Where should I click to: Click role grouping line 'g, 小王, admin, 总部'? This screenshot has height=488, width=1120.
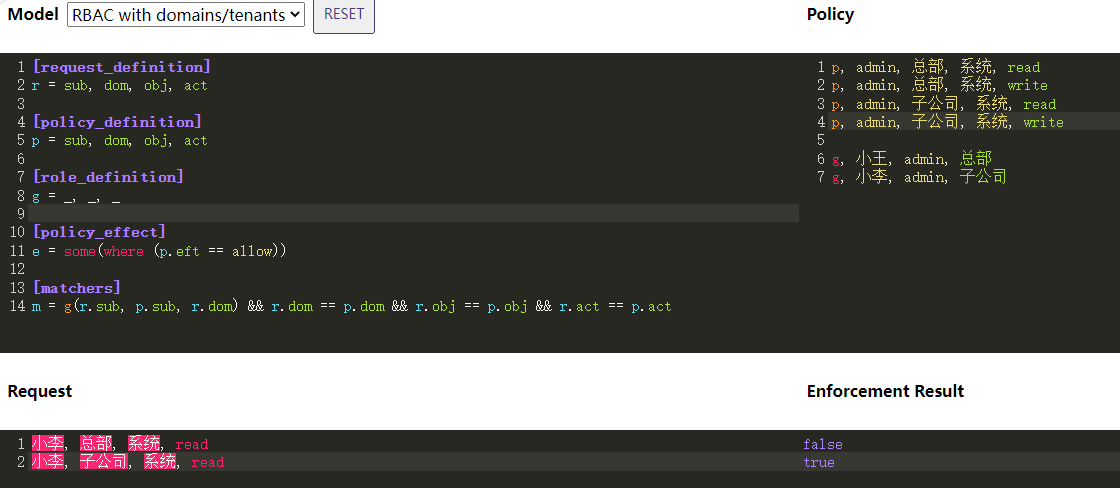[x=911, y=159]
